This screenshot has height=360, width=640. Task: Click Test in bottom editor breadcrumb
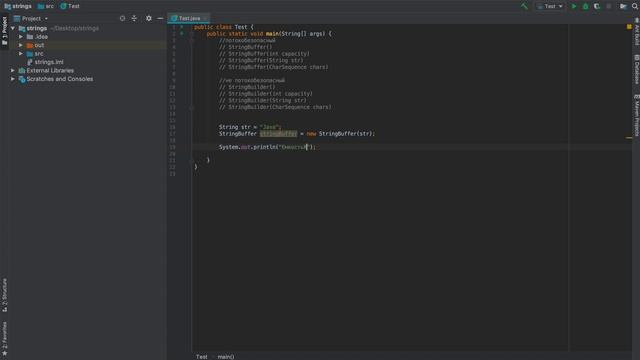202,357
